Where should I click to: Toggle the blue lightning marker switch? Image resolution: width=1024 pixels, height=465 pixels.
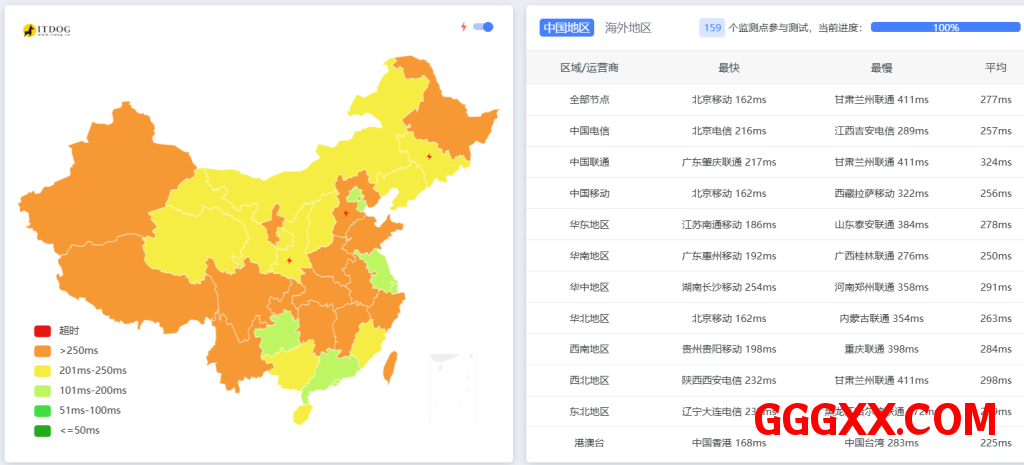tap(483, 27)
